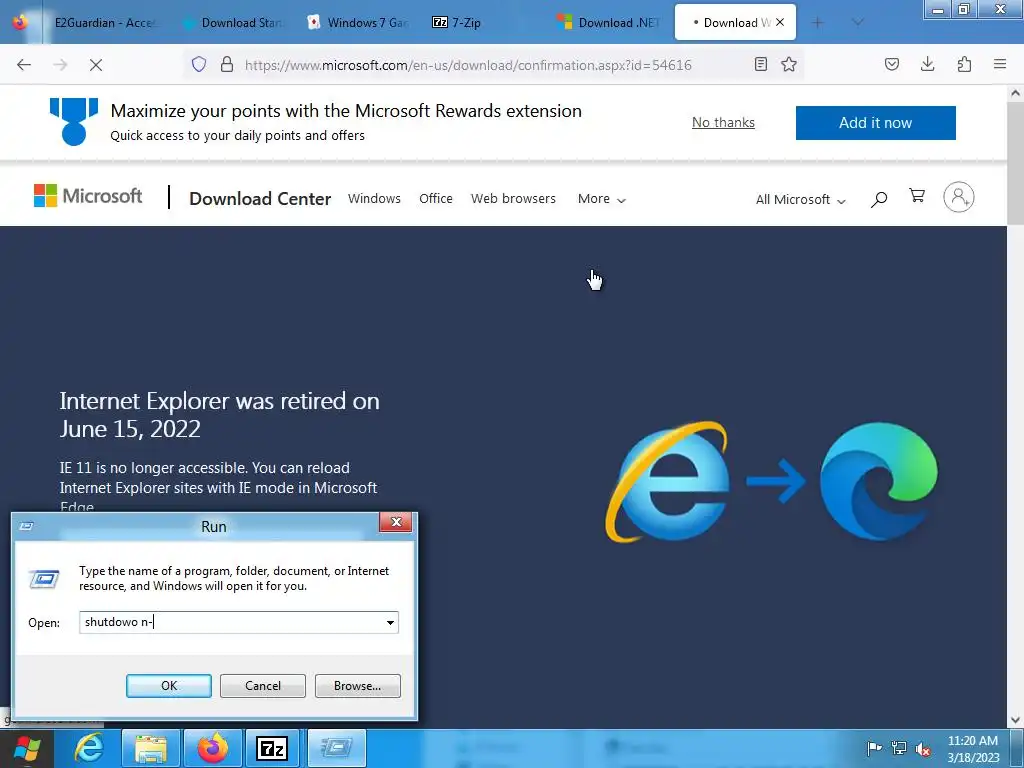Click the Microsoft Rewards medal icon
The image size is (1024, 768).
74,121
